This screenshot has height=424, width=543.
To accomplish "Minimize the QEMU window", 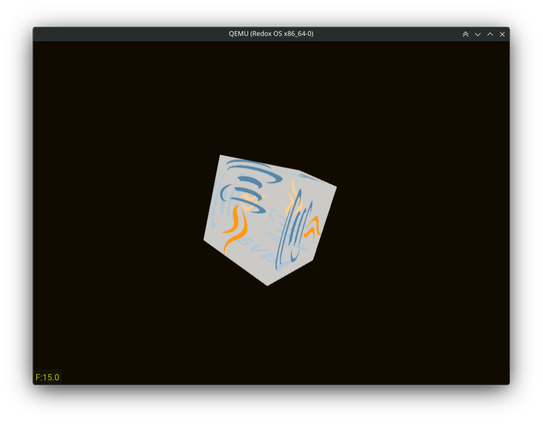I will coord(478,34).
